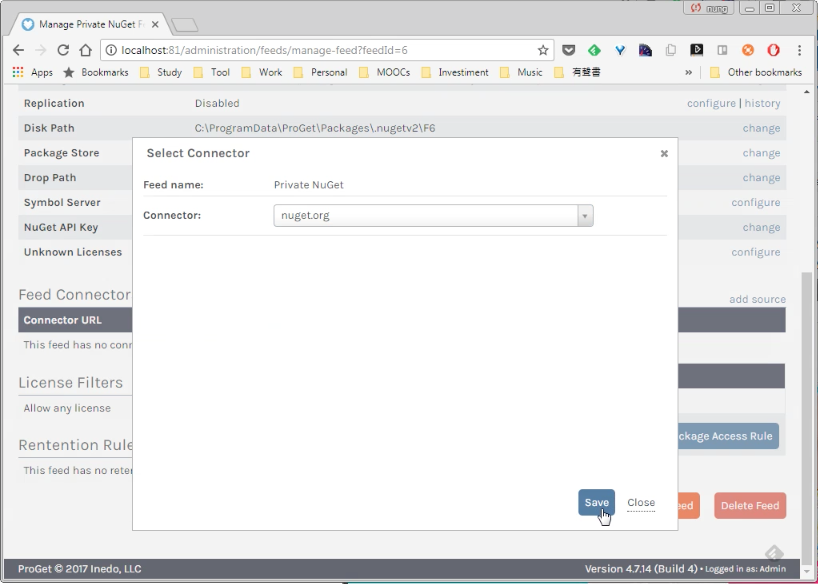Screen dimensions: 818x584
Task: Open Other bookmarks folder
Action: click(756, 72)
